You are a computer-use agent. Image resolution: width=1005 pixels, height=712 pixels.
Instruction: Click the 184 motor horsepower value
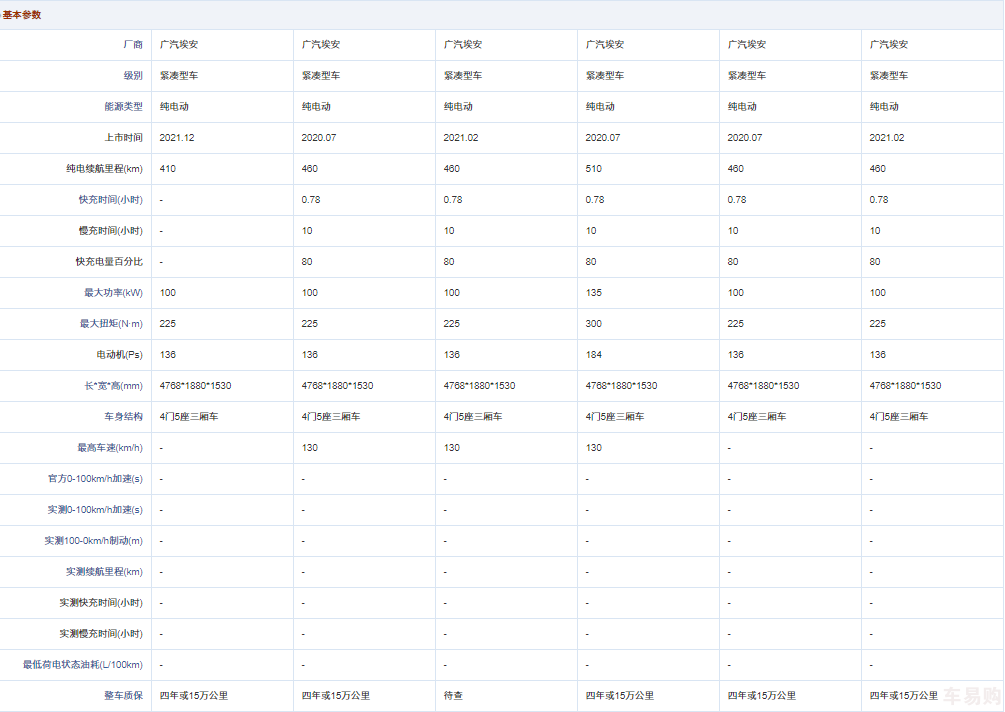594,354
